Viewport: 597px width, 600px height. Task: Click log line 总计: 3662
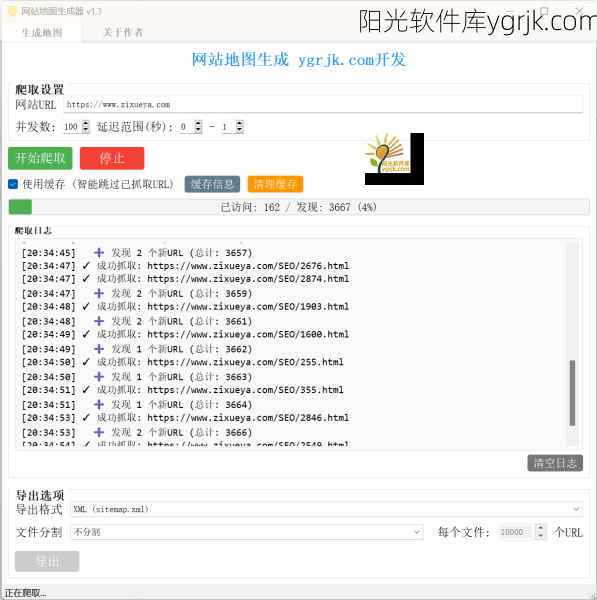[137, 349]
